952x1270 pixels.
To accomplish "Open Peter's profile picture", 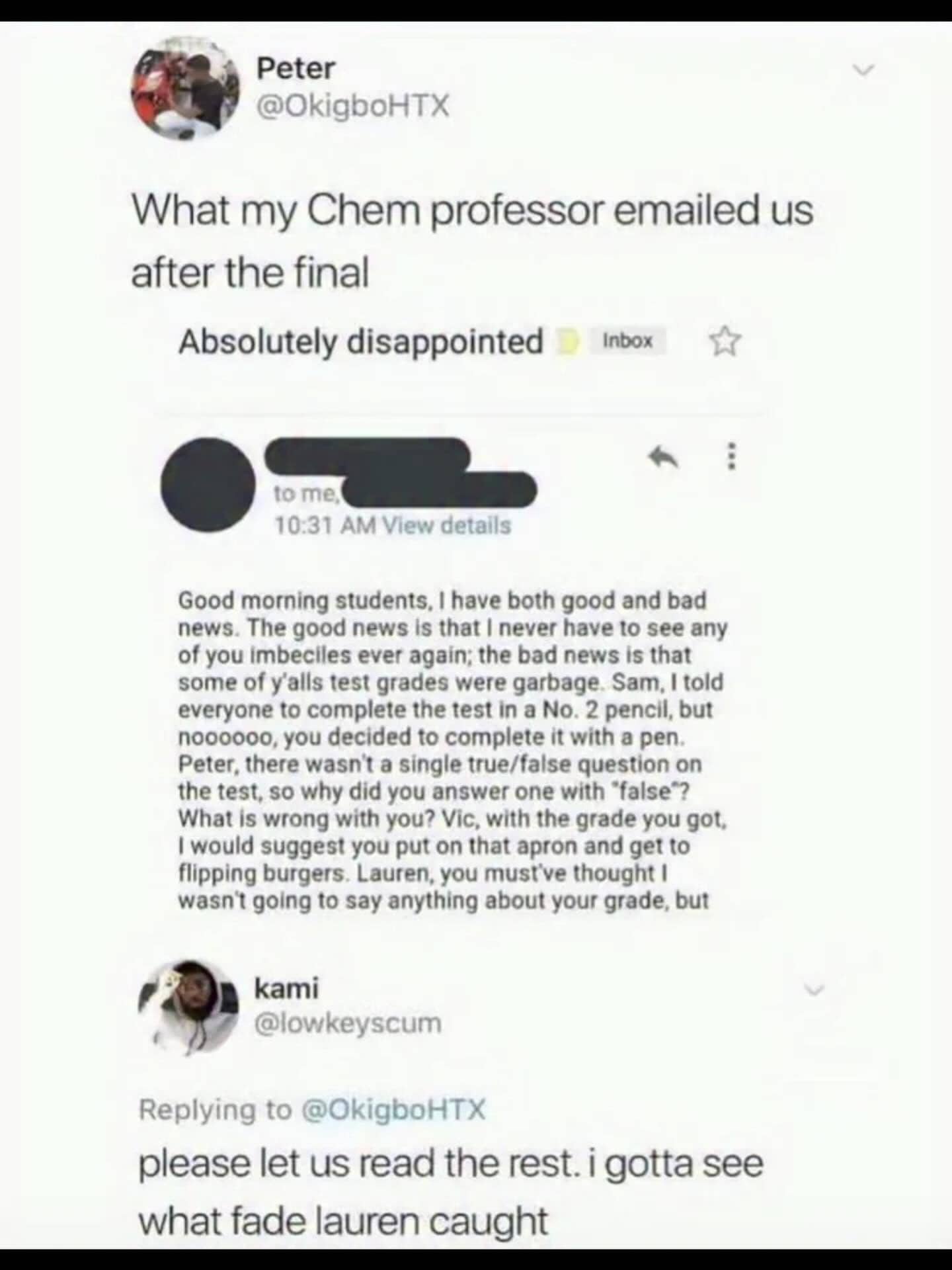I will [x=186, y=88].
